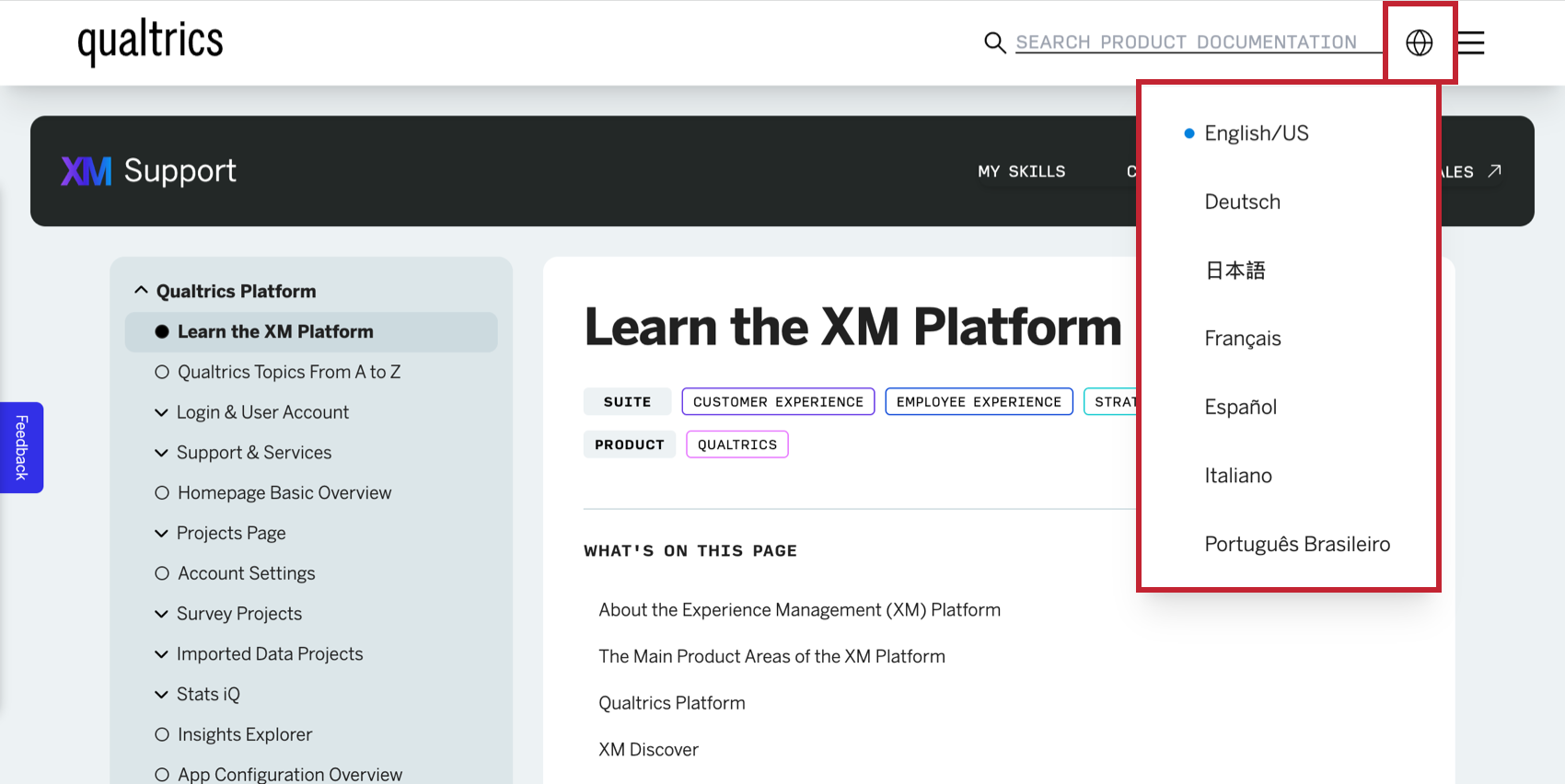Image resolution: width=1565 pixels, height=784 pixels.
Task: Select English/US language option
Action: [x=1256, y=133]
